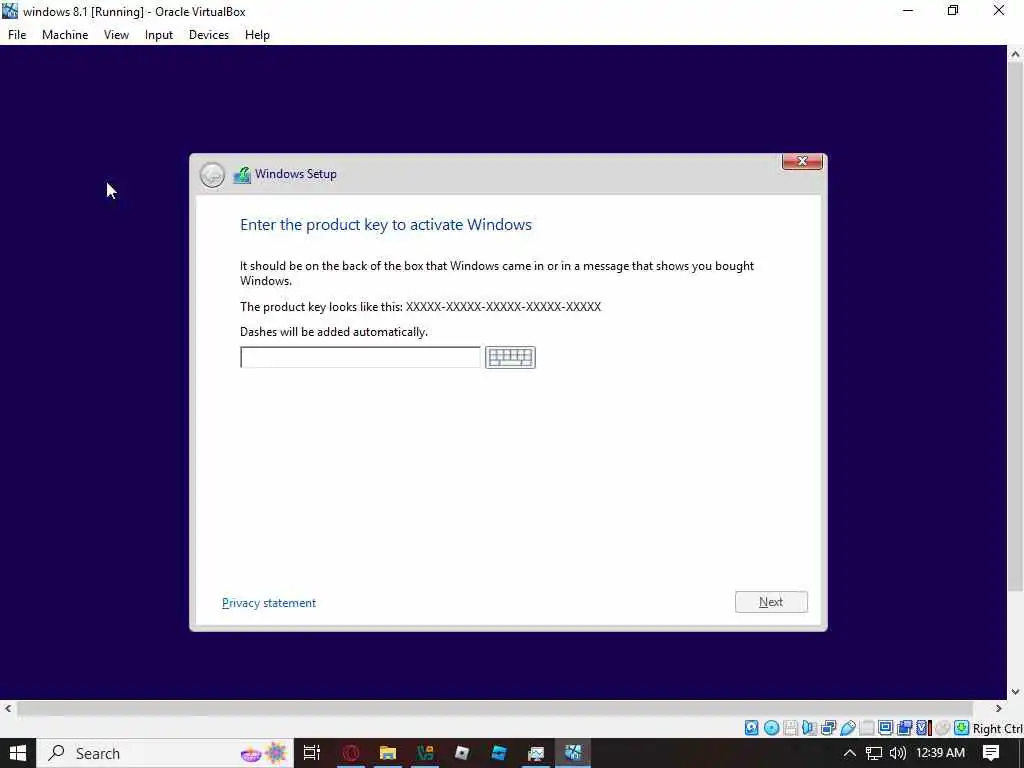Click the horizontal scrollbar left arrow
The image size is (1024, 768).
tap(8, 709)
